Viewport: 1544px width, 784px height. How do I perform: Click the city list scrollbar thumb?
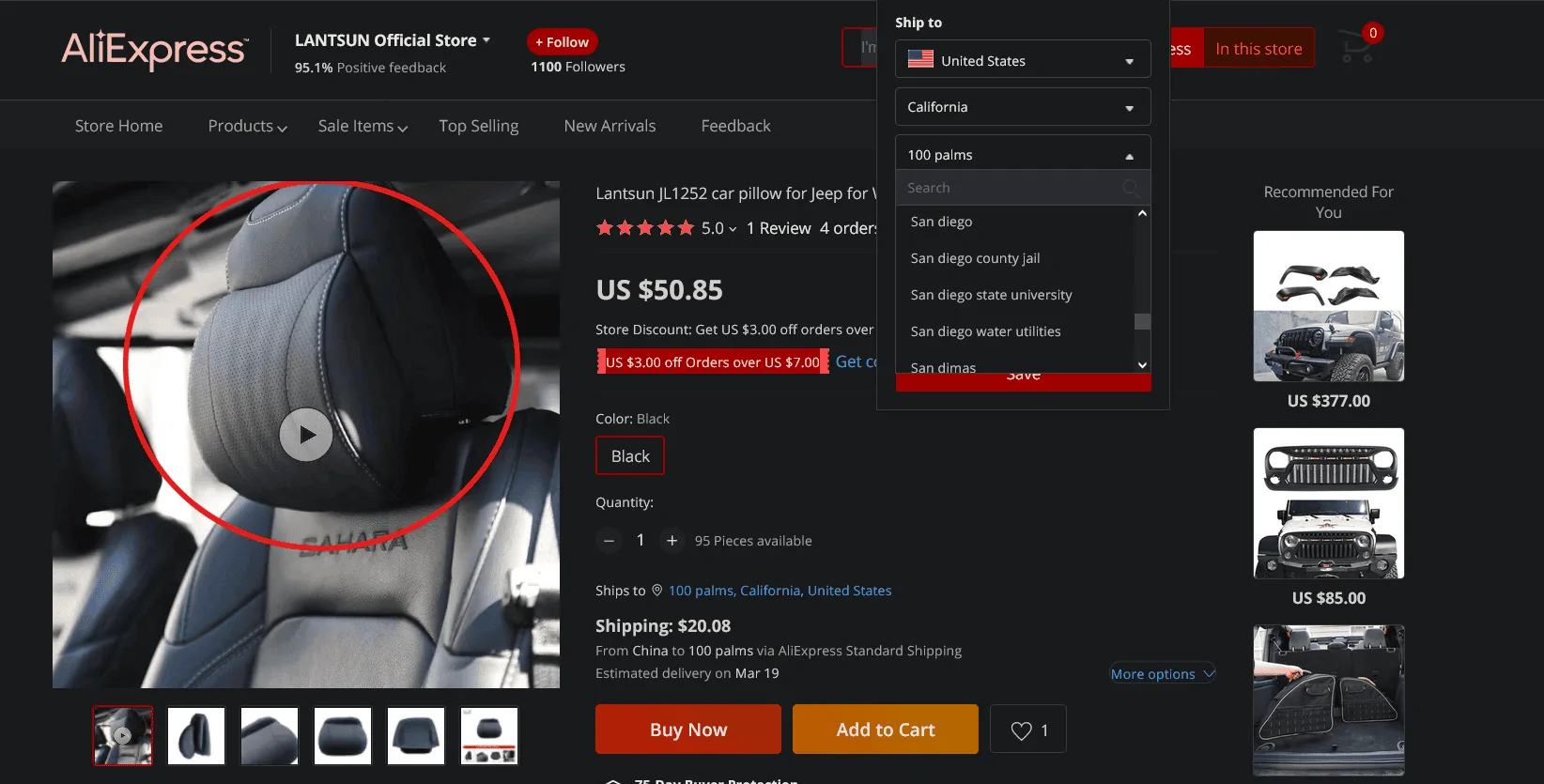(1142, 321)
